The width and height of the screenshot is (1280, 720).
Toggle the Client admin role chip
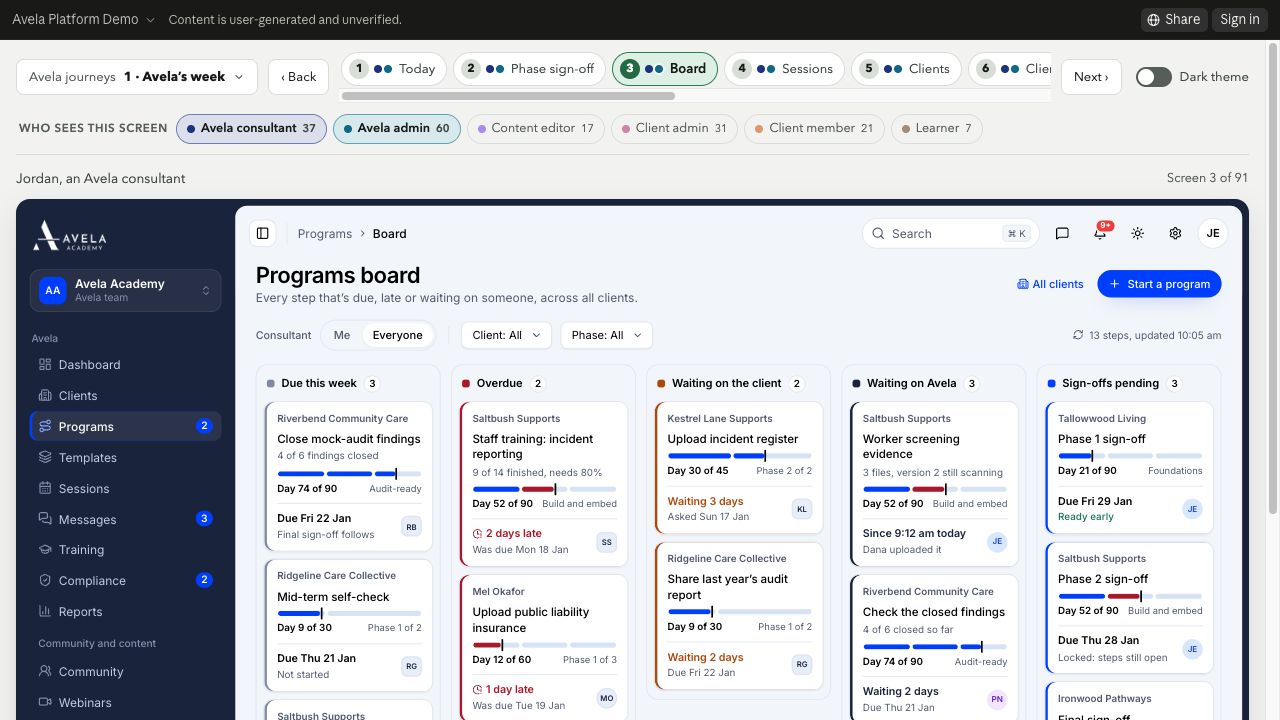click(x=674, y=128)
